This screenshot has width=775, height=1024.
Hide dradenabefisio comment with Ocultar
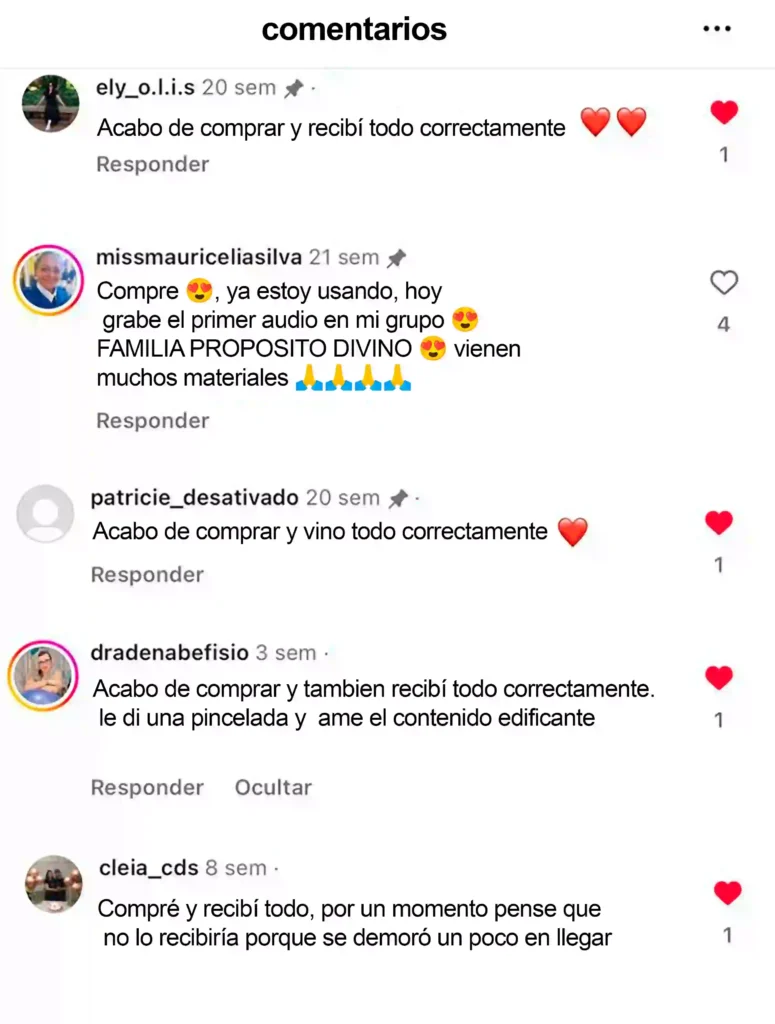tap(274, 788)
